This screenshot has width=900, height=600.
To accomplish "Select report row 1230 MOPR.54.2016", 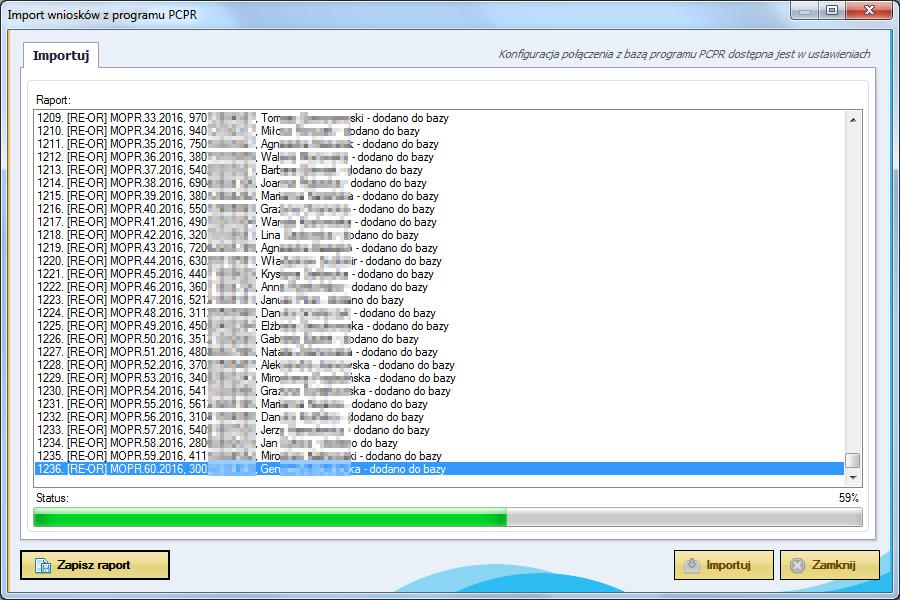I will pos(439,392).
